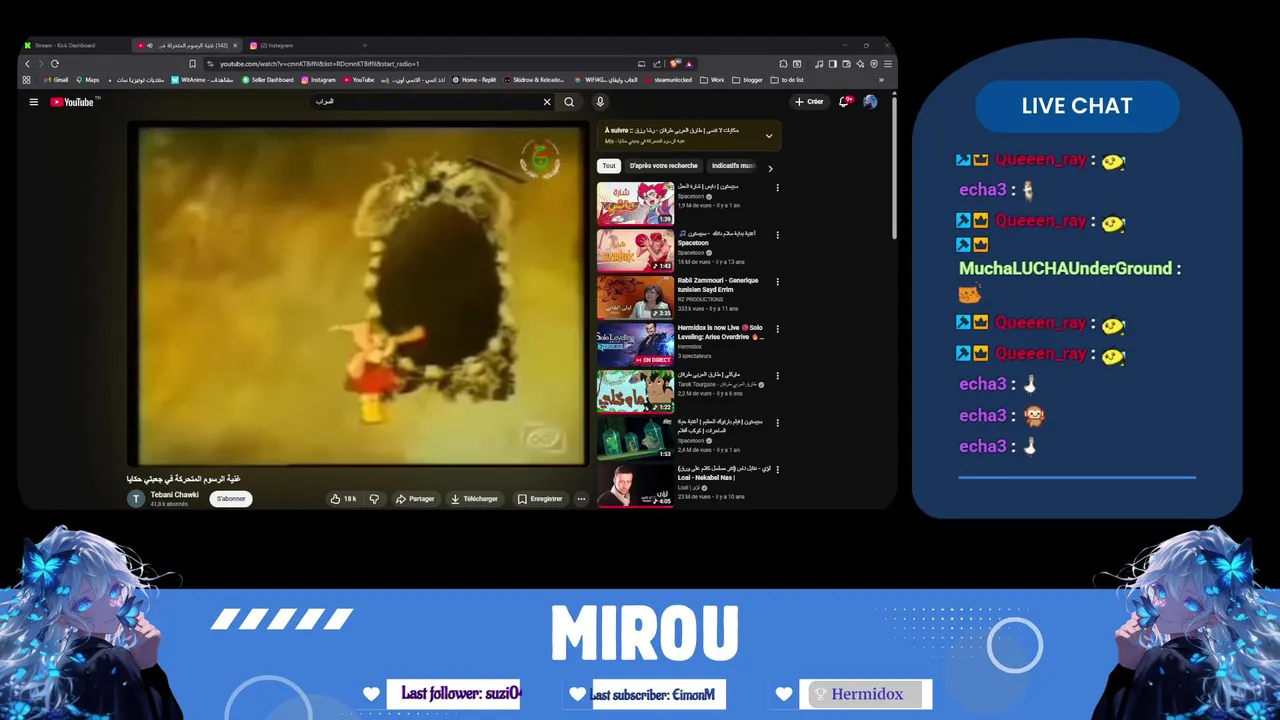Like the video with 18 k
This screenshot has width=1280, height=720.
pos(343,499)
